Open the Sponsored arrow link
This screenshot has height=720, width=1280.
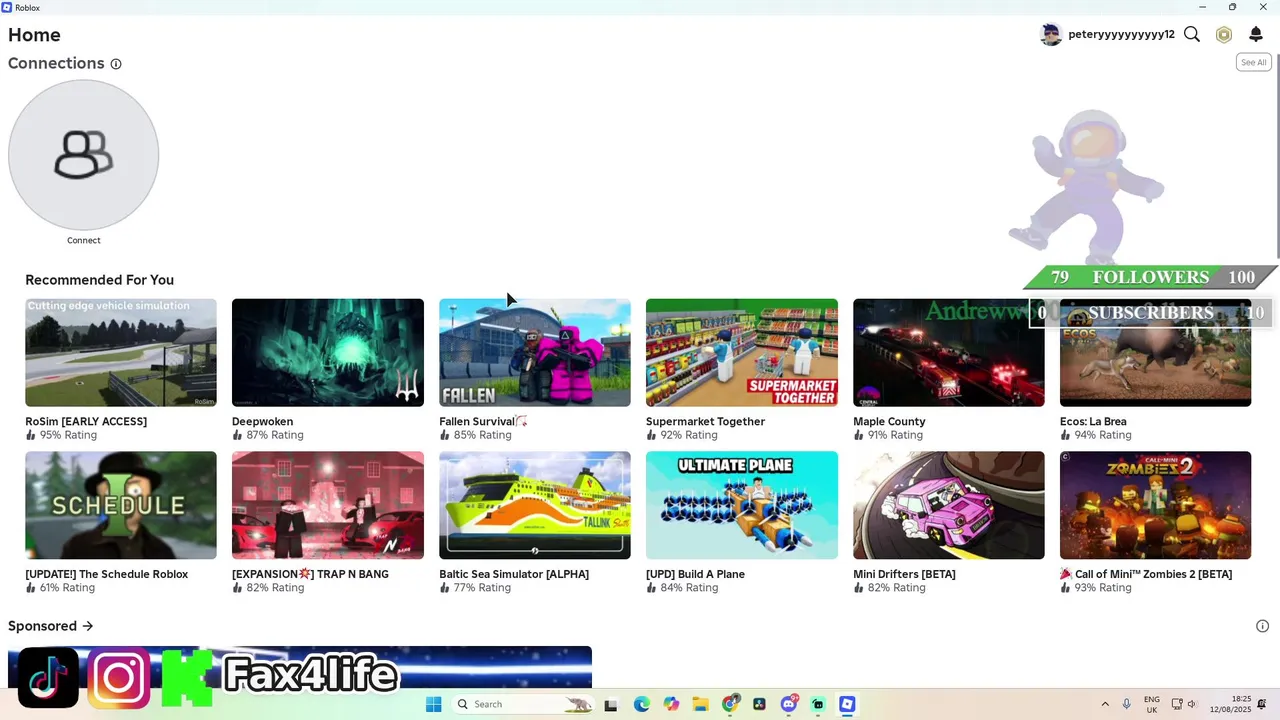tap(88, 626)
